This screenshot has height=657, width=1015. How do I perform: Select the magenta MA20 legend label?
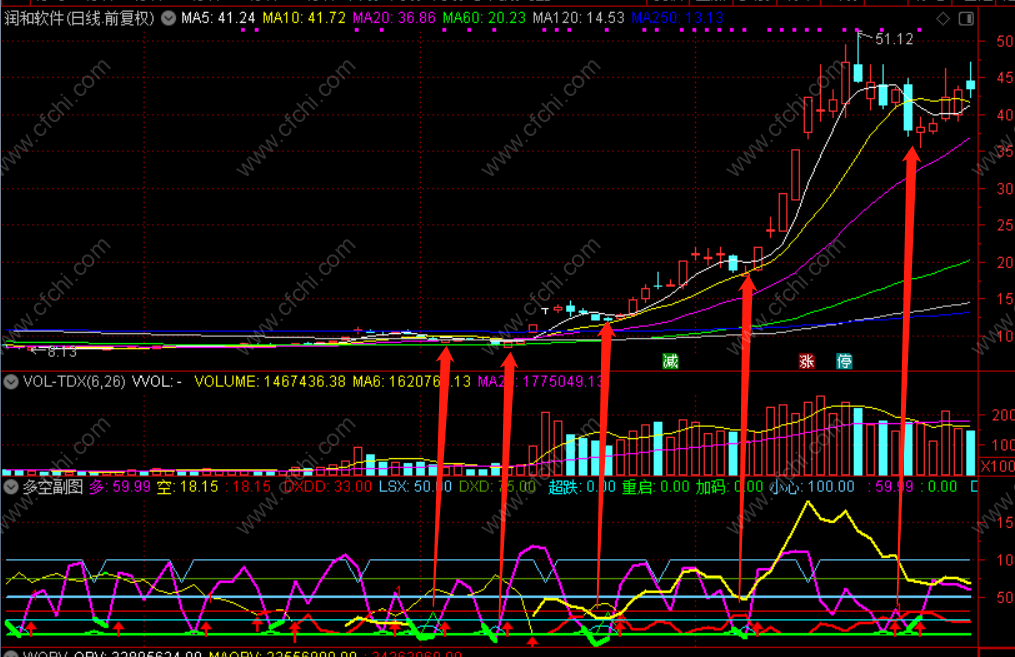[394, 18]
